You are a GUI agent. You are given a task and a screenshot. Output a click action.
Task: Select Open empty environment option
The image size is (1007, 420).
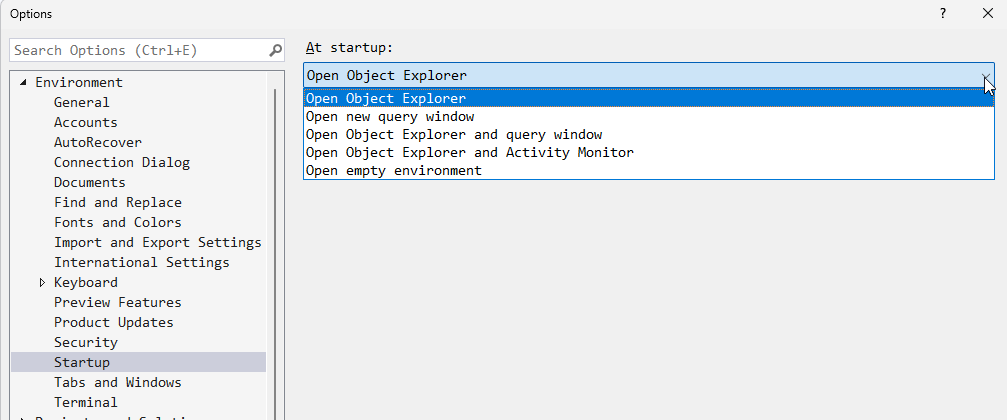[393, 171]
